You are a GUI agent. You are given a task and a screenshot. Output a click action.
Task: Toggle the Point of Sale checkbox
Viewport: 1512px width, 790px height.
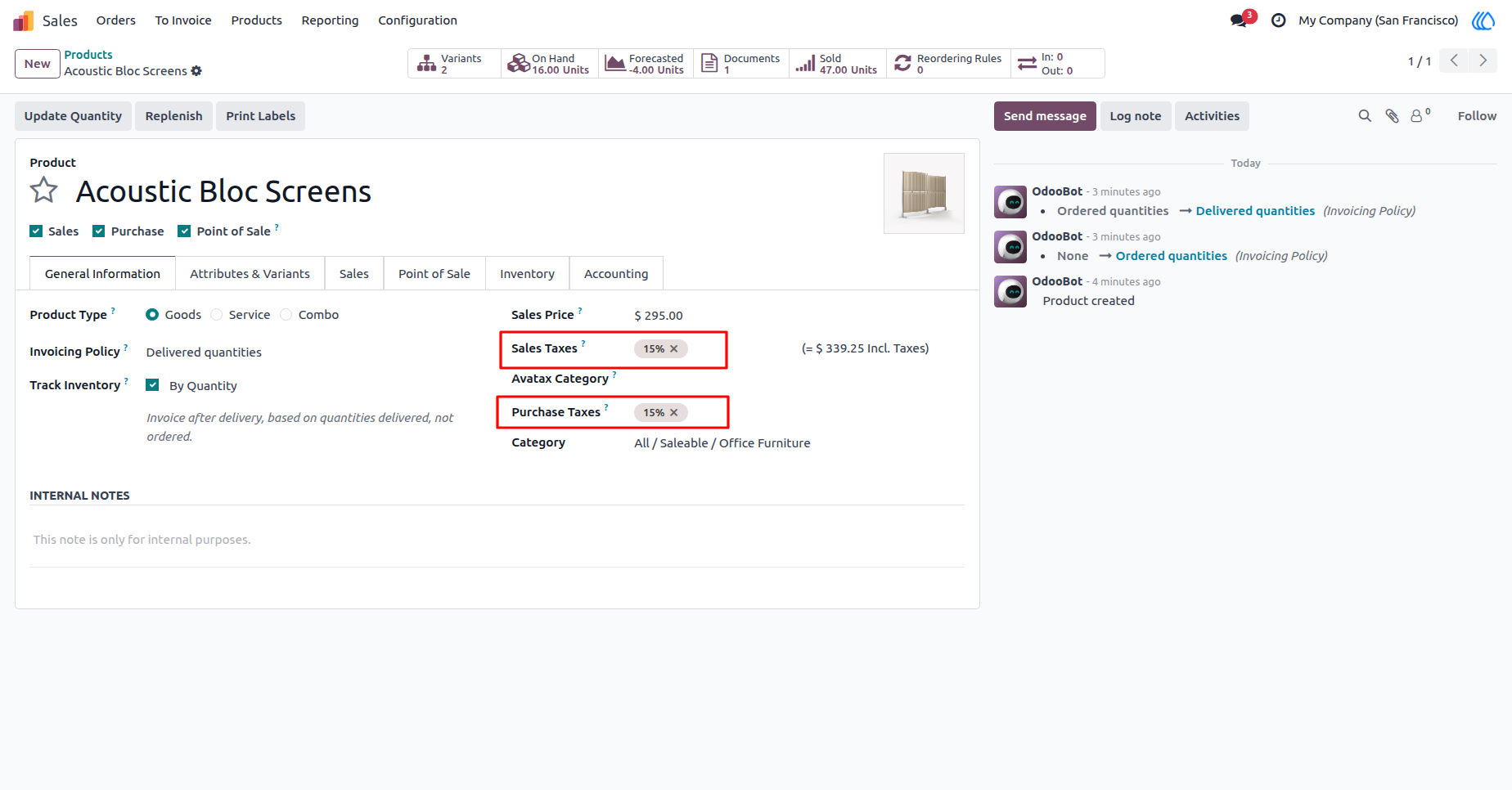[x=184, y=231]
